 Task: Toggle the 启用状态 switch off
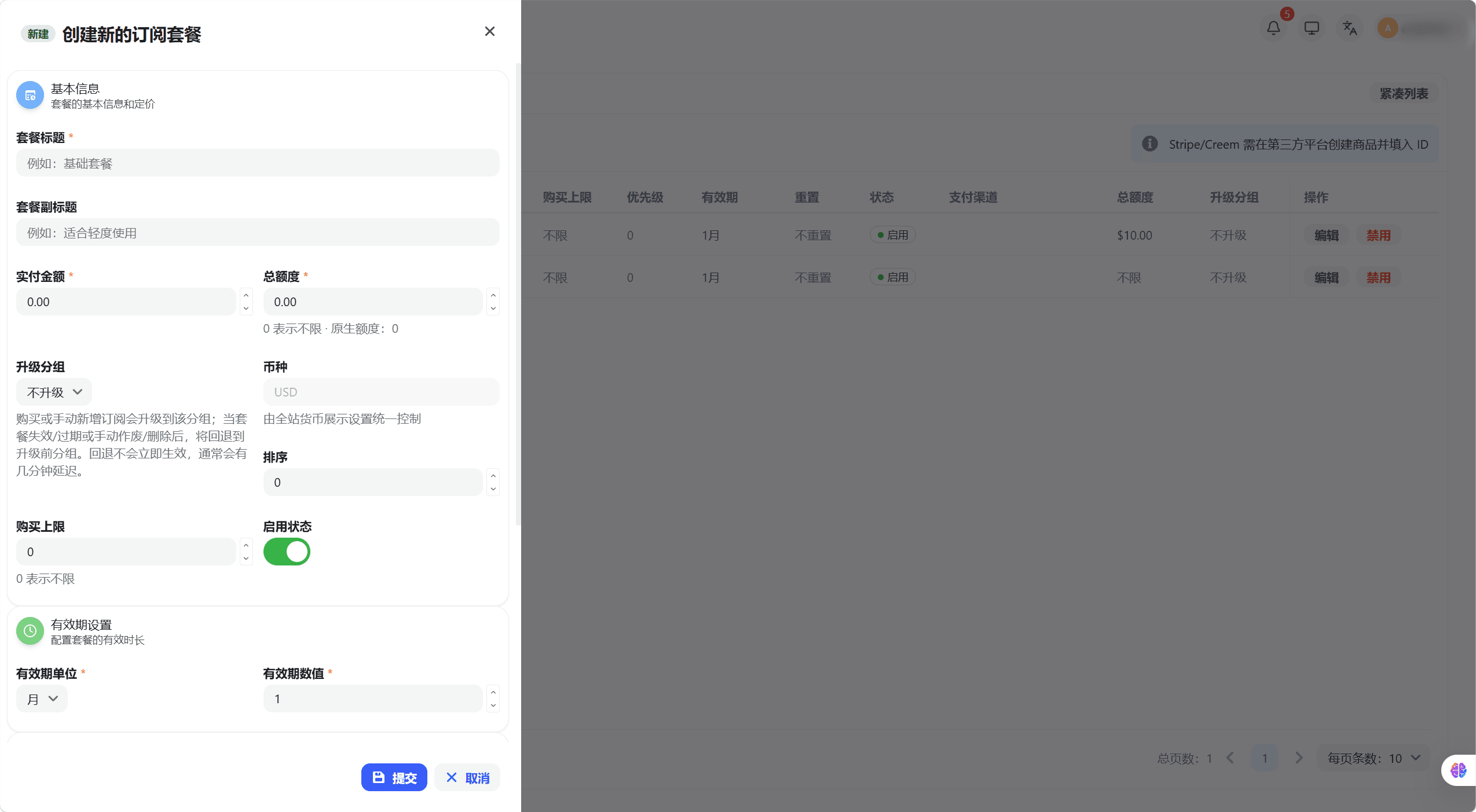pos(287,552)
